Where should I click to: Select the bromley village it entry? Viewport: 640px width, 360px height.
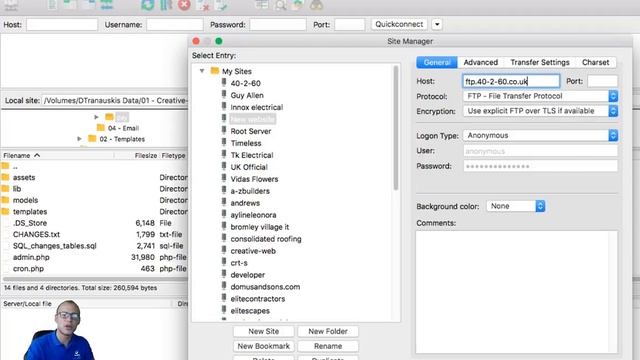(x=260, y=227)
